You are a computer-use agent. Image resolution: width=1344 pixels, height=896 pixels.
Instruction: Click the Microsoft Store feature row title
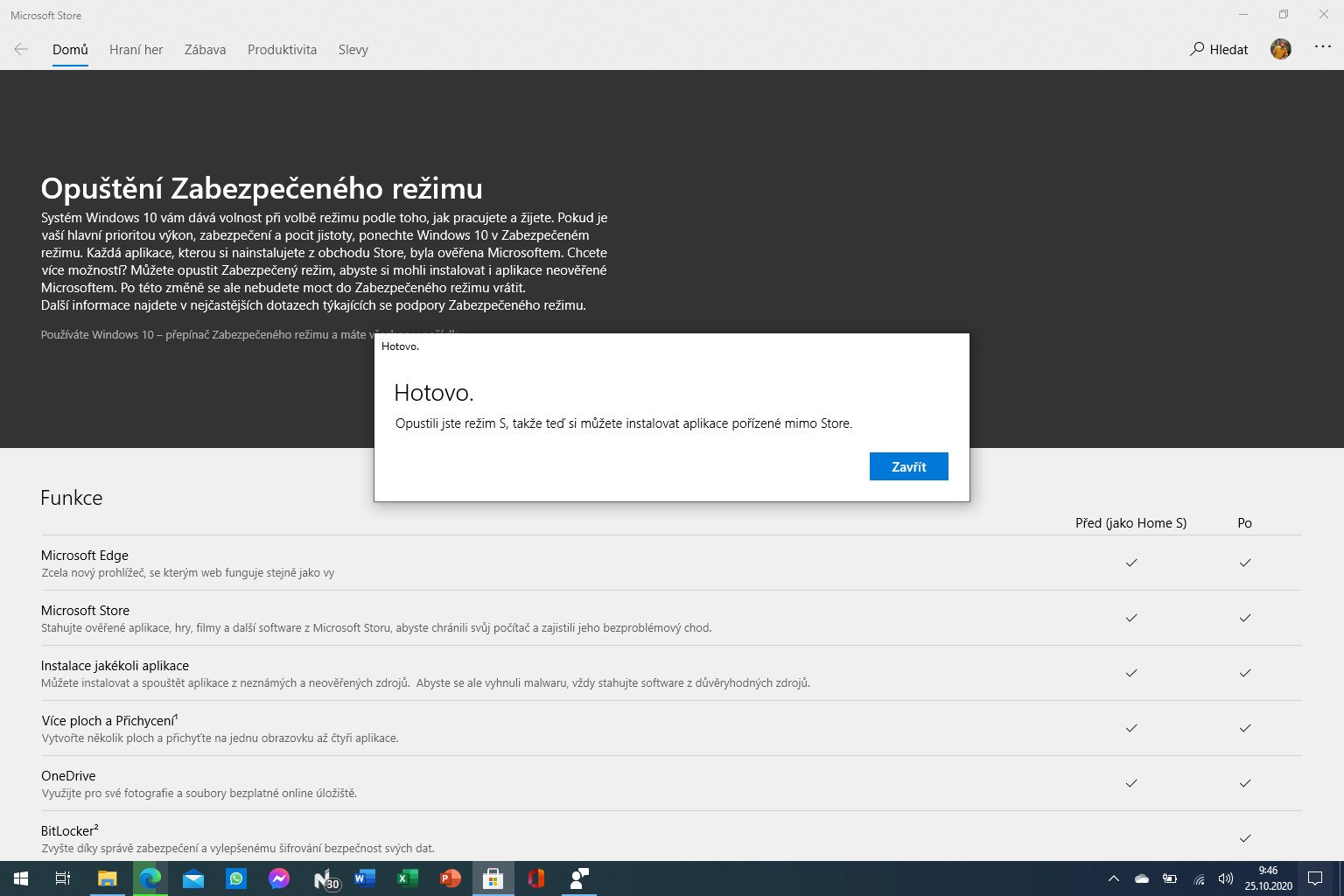[x=86, y=611]
